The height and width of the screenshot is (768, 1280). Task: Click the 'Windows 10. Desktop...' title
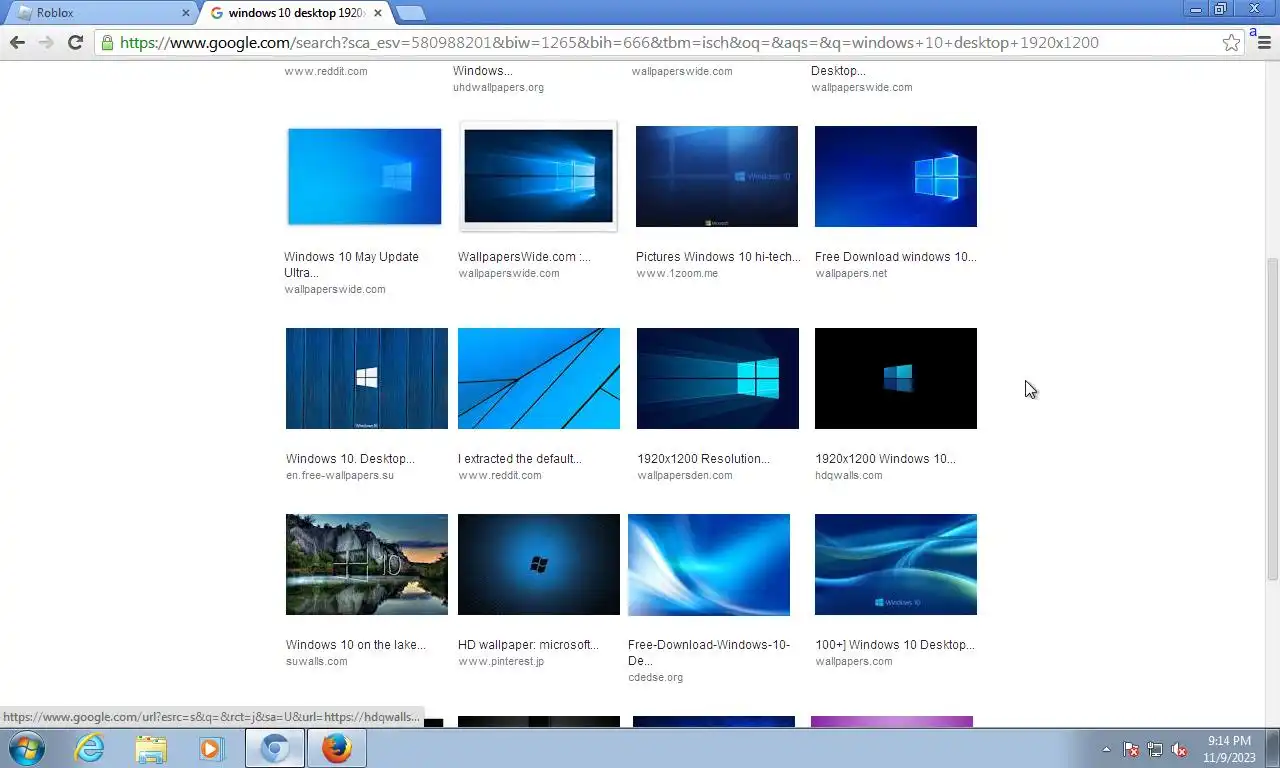click(350, 459)
